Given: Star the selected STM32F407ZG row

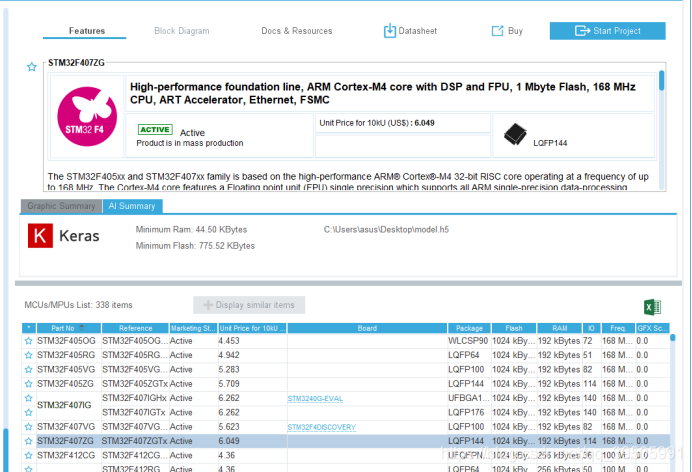Looking at the screenshot, I should [29, 441].
